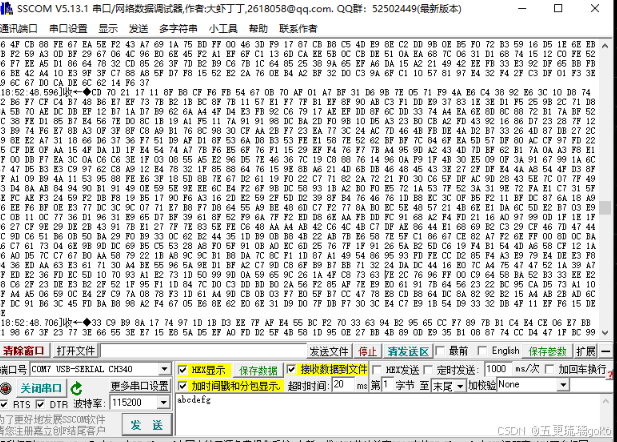Click the 停止 button
617x442 pixels.
tap(368, 351)
